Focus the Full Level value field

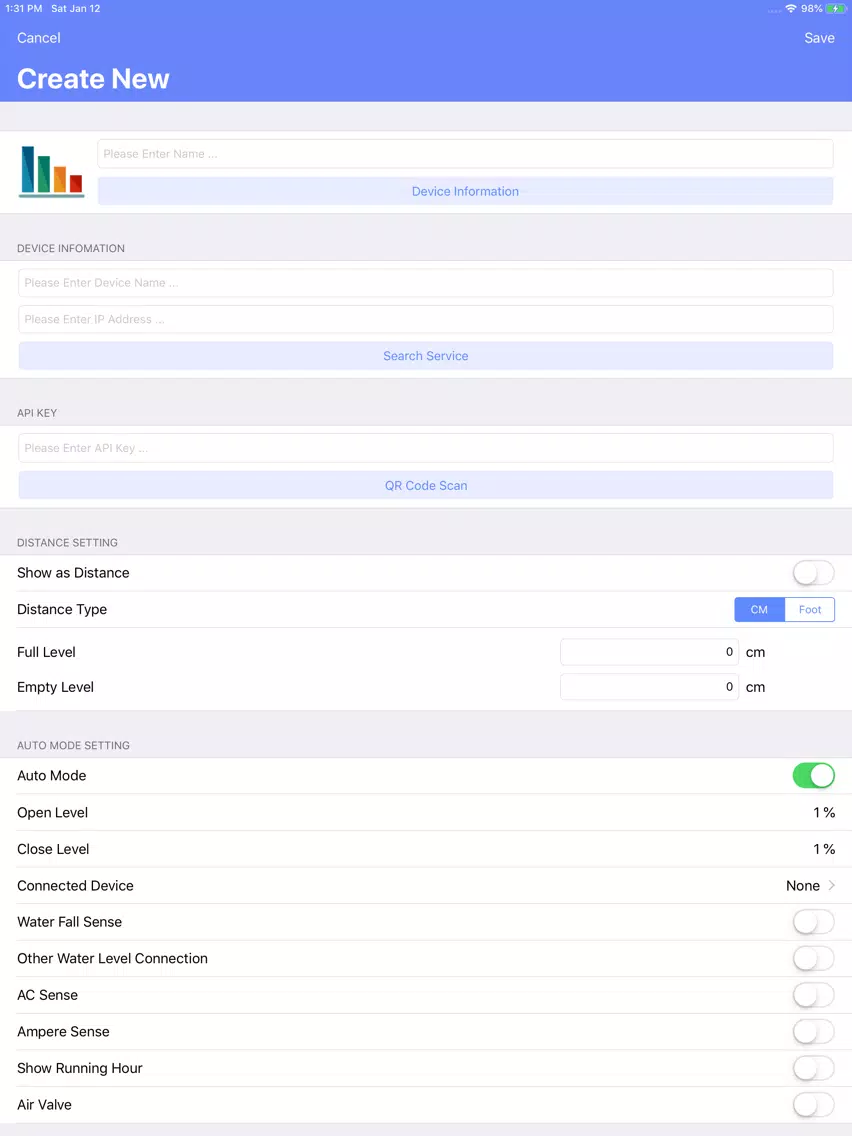click(x=649, y=652)
